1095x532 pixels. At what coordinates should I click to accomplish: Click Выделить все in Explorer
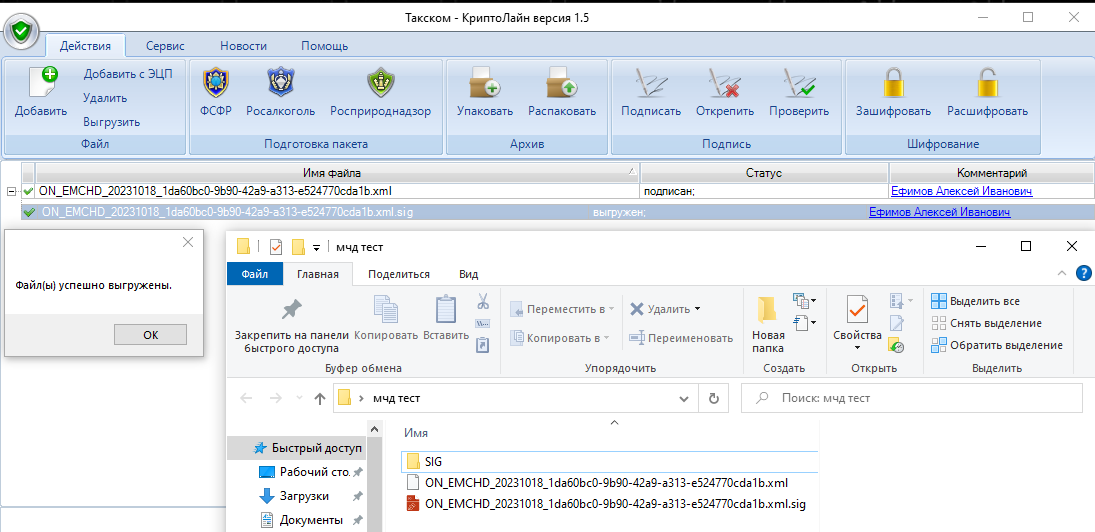point(976,302)
